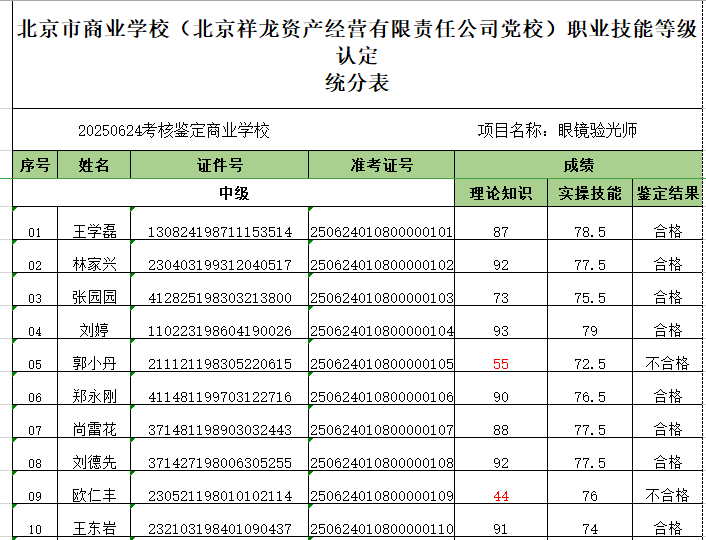
Task: Click theory score 90 for 郑永刚
Action: point(501,397)
